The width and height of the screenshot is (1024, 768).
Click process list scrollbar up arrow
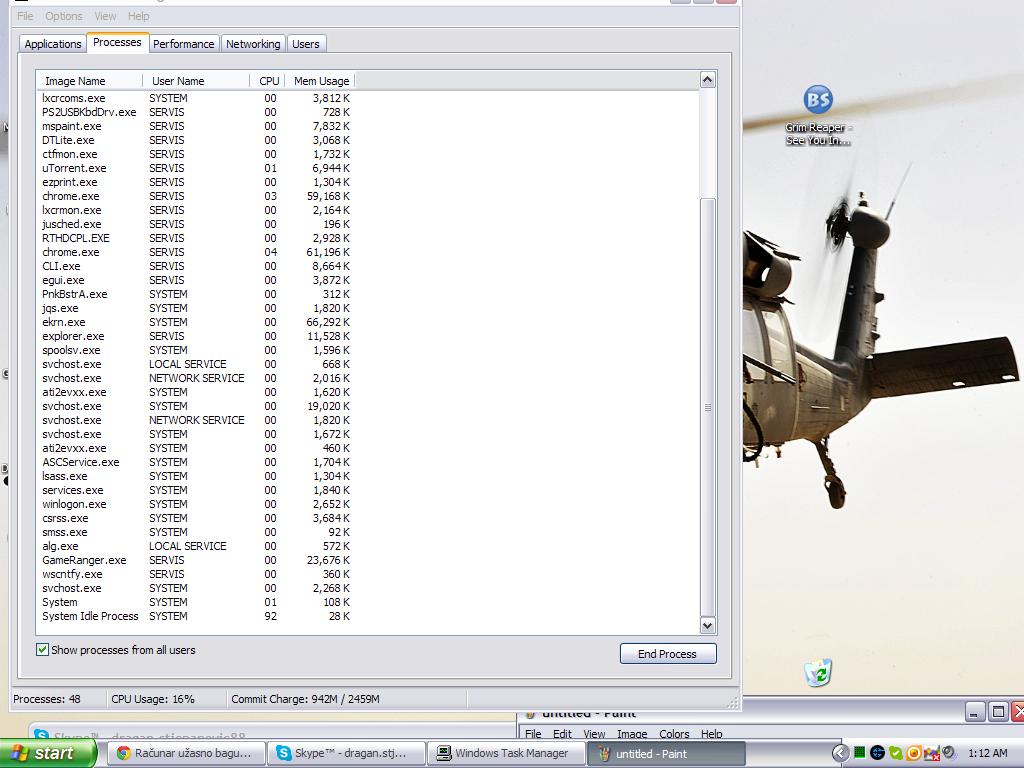(x=707, y=80)
